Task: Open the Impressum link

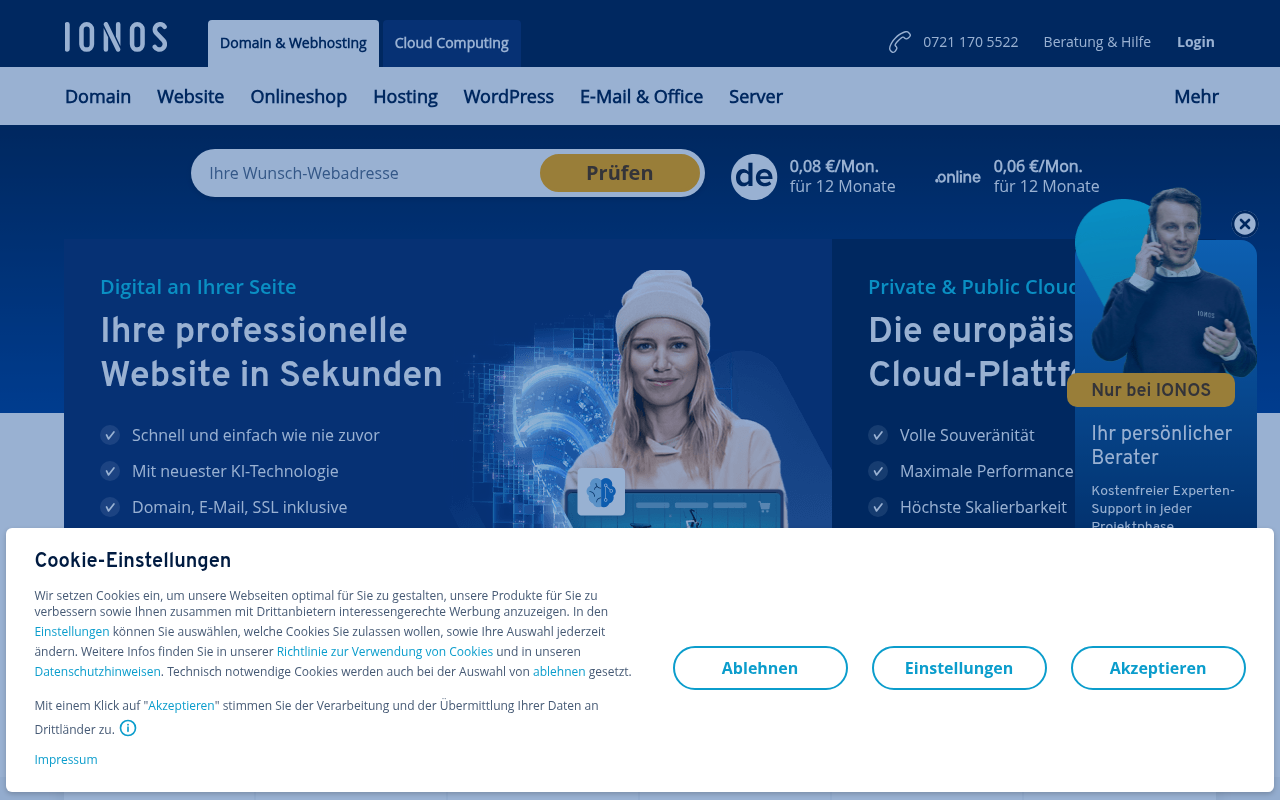Action: coord(66,760)
